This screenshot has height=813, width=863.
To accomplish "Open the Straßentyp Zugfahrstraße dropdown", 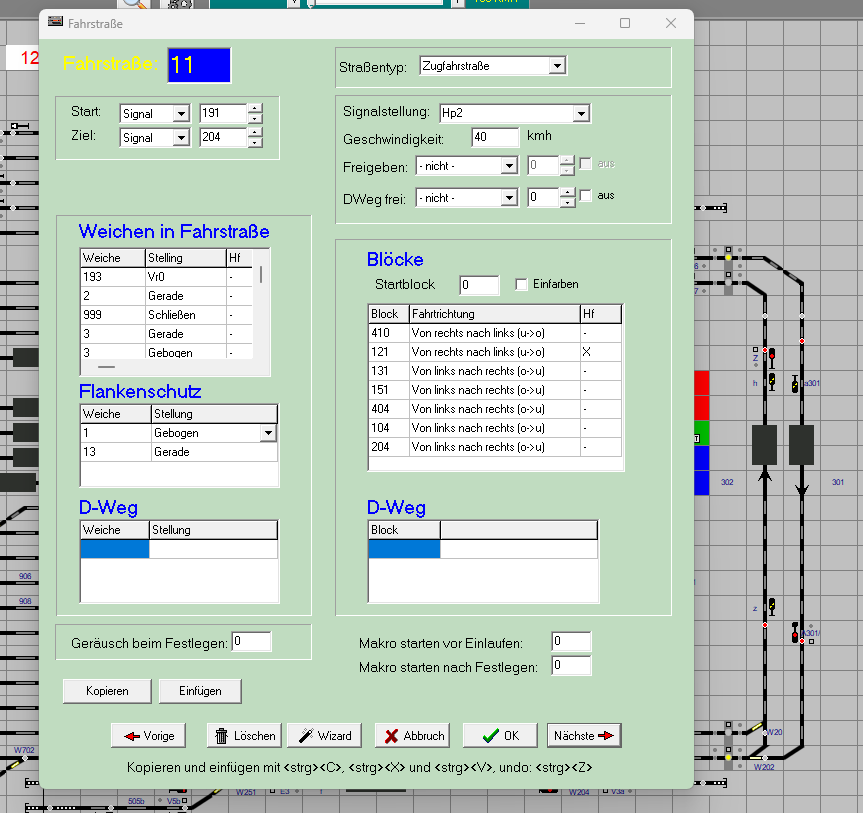I will [558, 66].
